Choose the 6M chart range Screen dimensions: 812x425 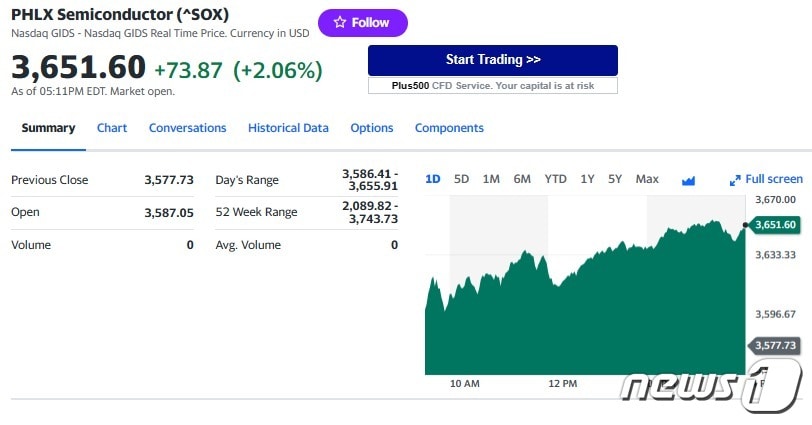(x=522, y=179)
